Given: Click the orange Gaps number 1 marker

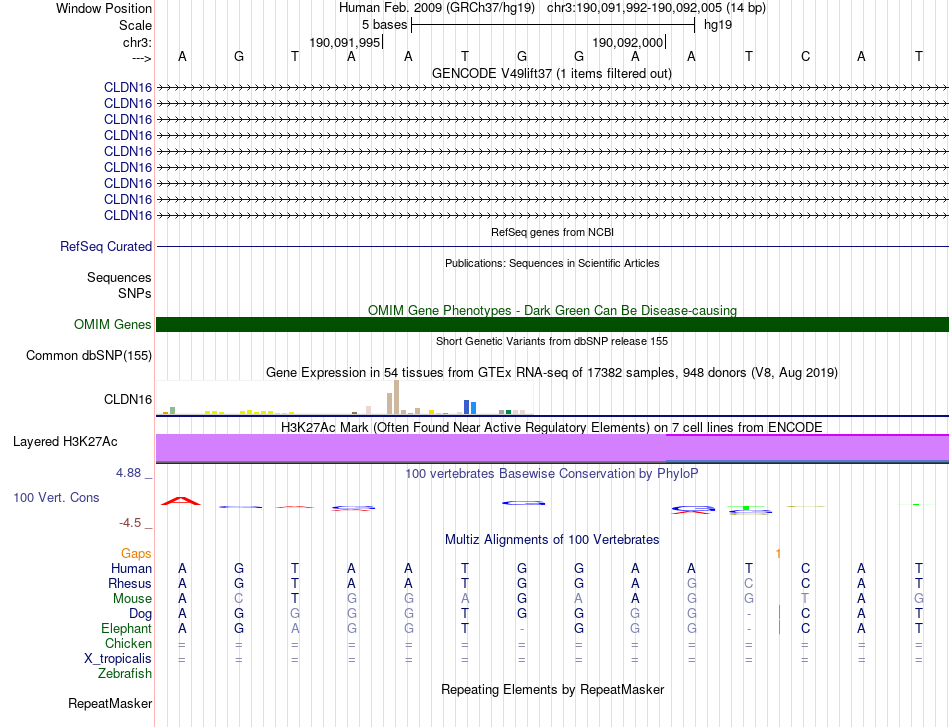Looking at the screenshot, I should [779, 553].
